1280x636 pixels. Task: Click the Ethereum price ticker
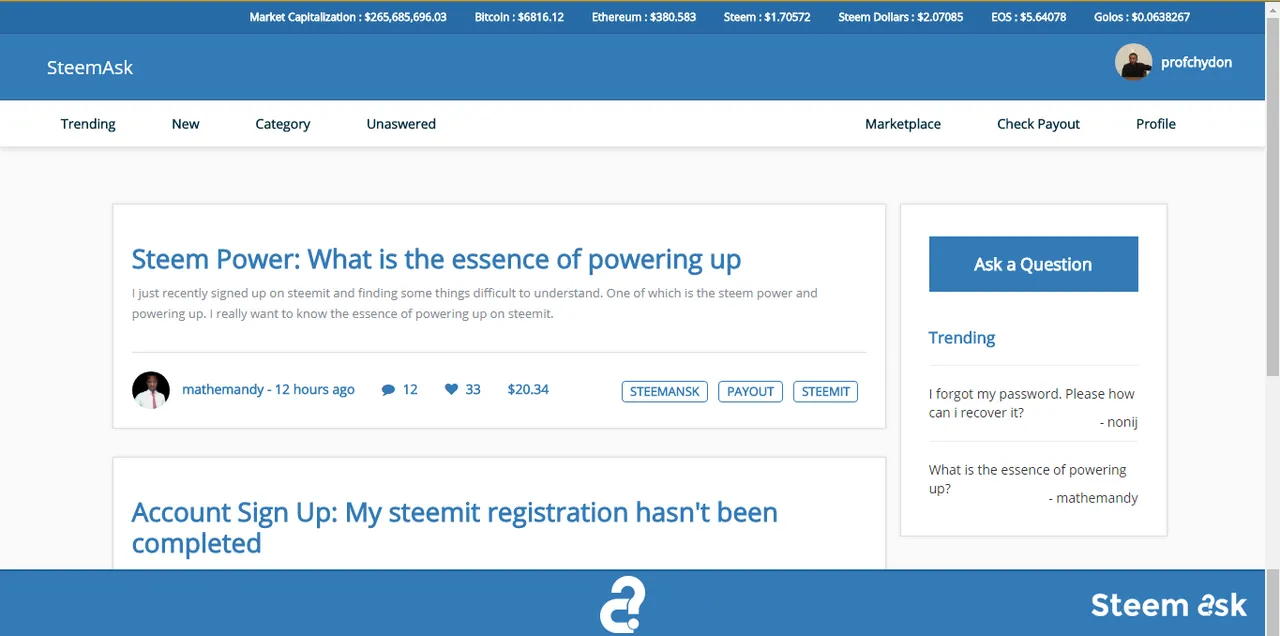(x=643, y=17)
